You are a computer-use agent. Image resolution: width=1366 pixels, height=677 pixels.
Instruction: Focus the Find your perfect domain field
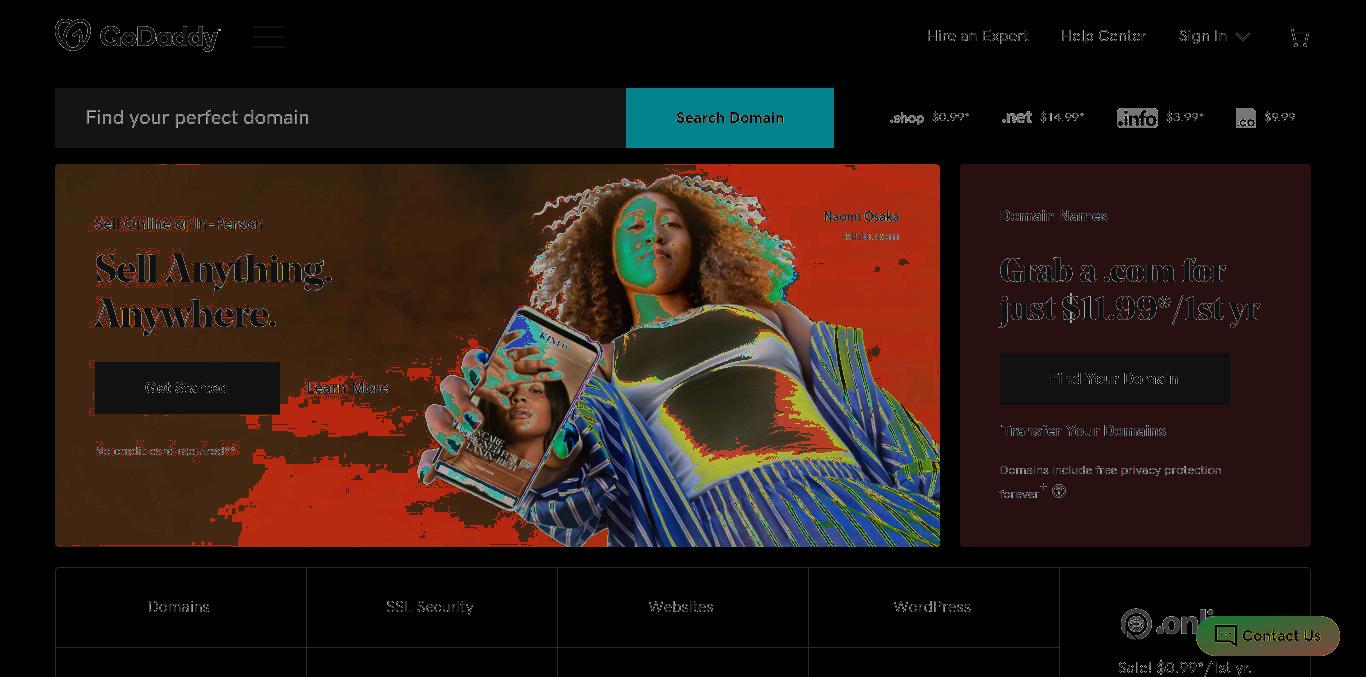pyautogui.click(x=340, y=118)
